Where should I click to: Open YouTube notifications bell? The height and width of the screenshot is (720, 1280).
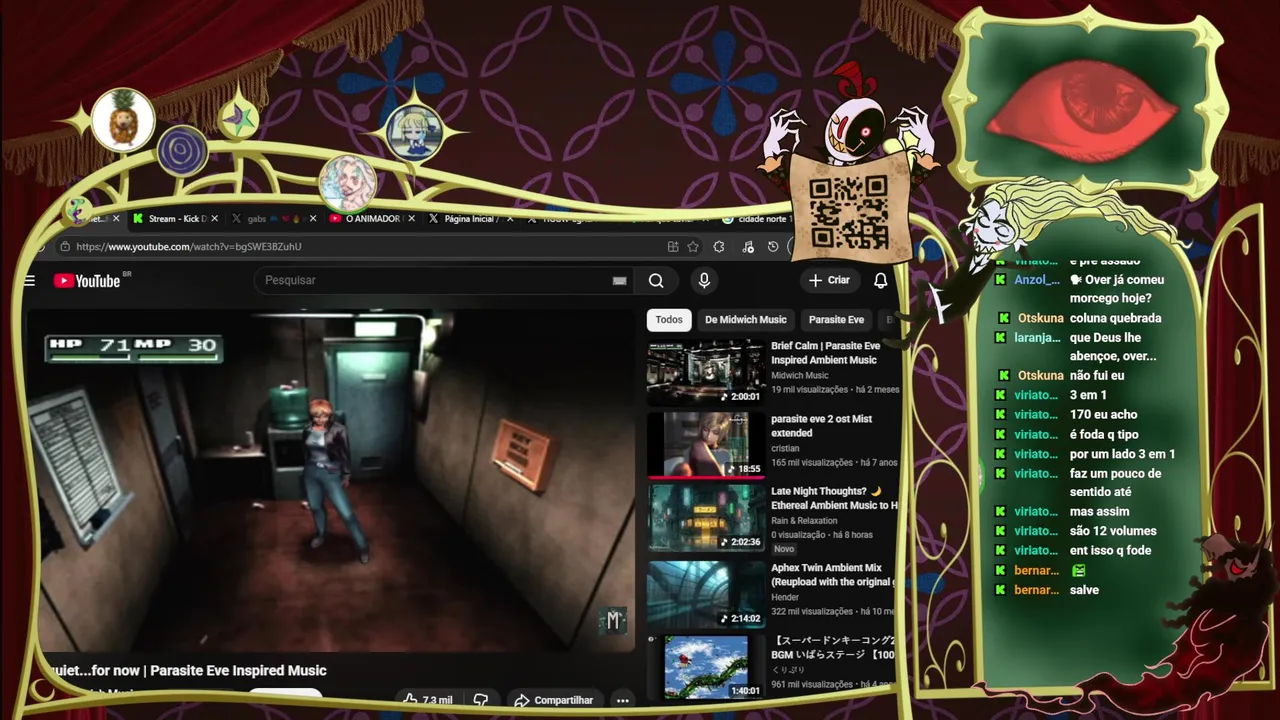(x=880, y=281)
